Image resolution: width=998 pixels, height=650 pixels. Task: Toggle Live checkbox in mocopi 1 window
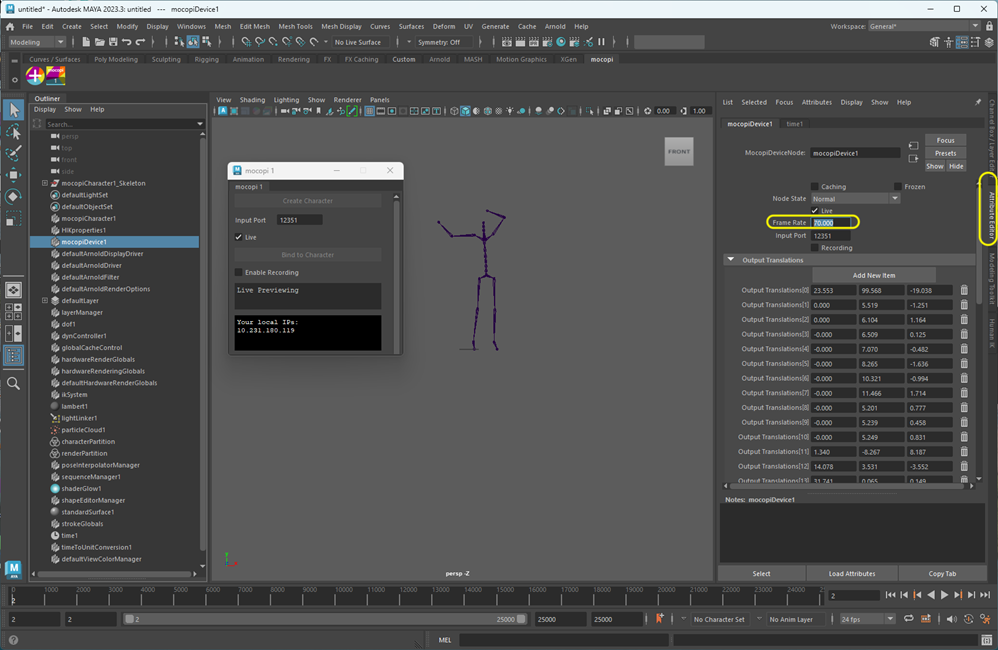239,237
